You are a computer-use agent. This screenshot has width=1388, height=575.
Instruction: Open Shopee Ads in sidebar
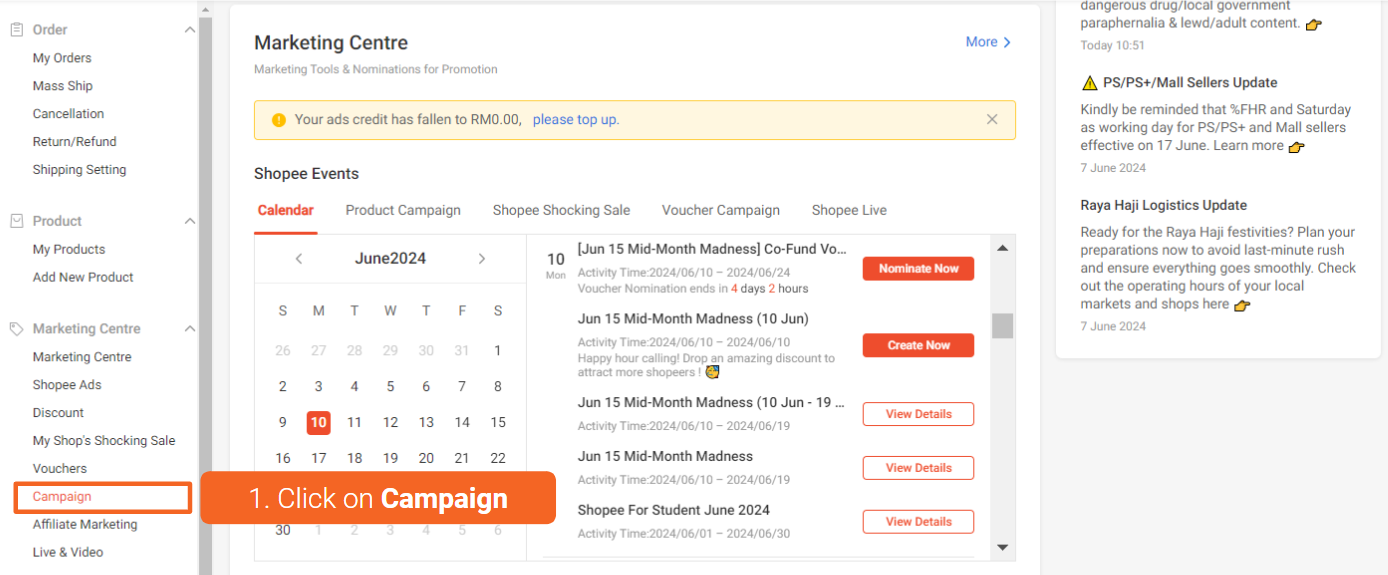pyautogui.click(x=67, y=385)
